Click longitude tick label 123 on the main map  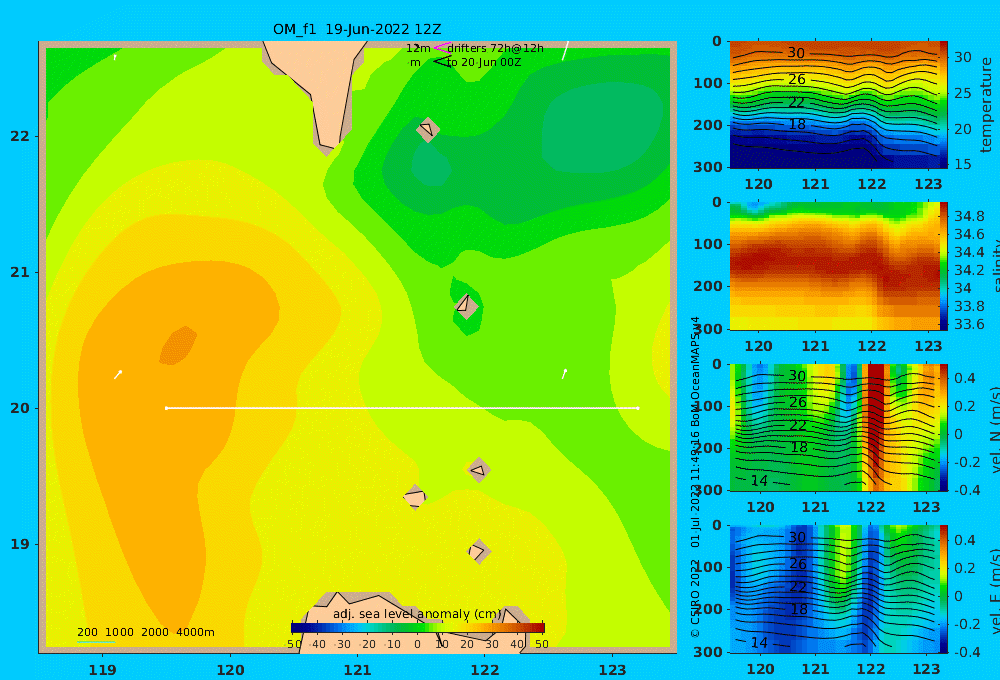coord(612,670)
